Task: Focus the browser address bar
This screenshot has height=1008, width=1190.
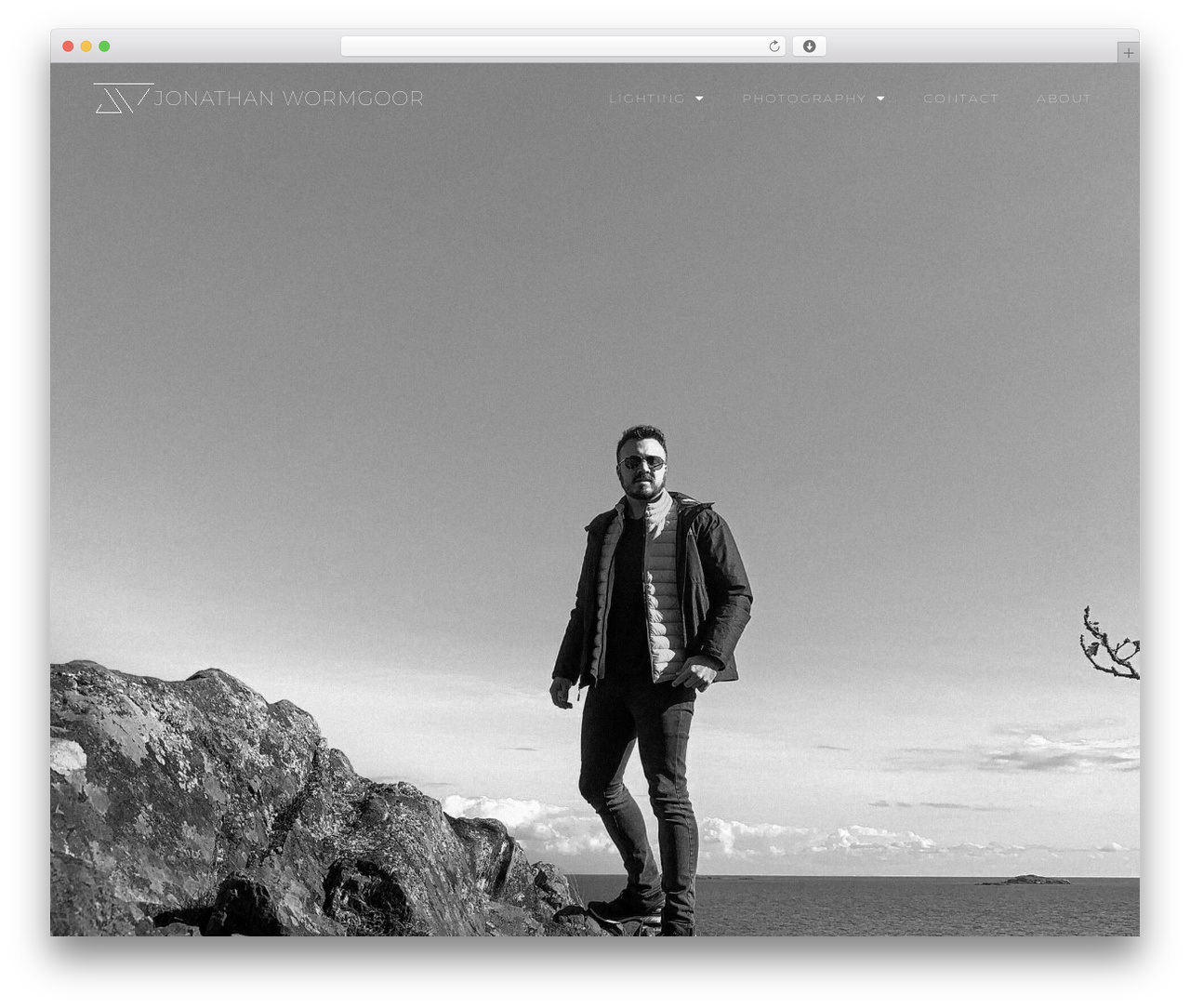Action: click(562, 46)
